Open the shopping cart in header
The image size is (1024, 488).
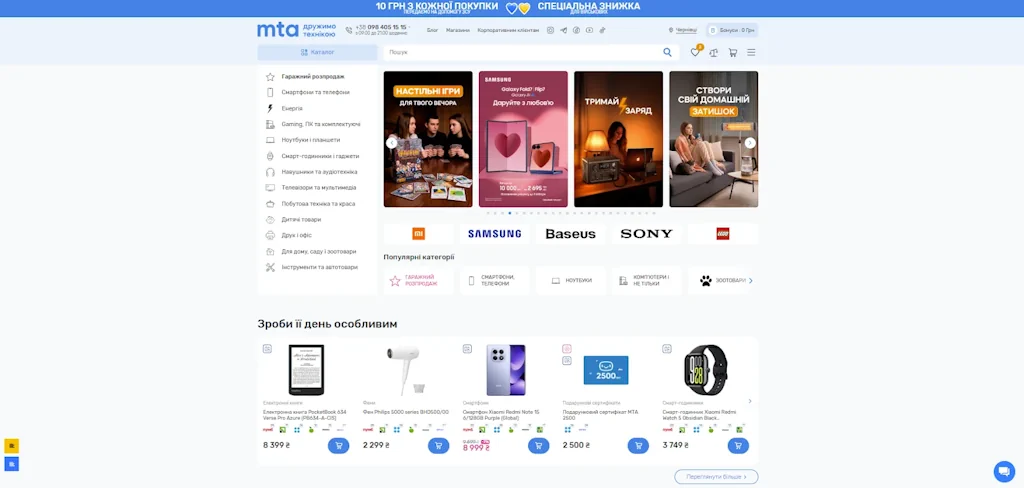732,52
